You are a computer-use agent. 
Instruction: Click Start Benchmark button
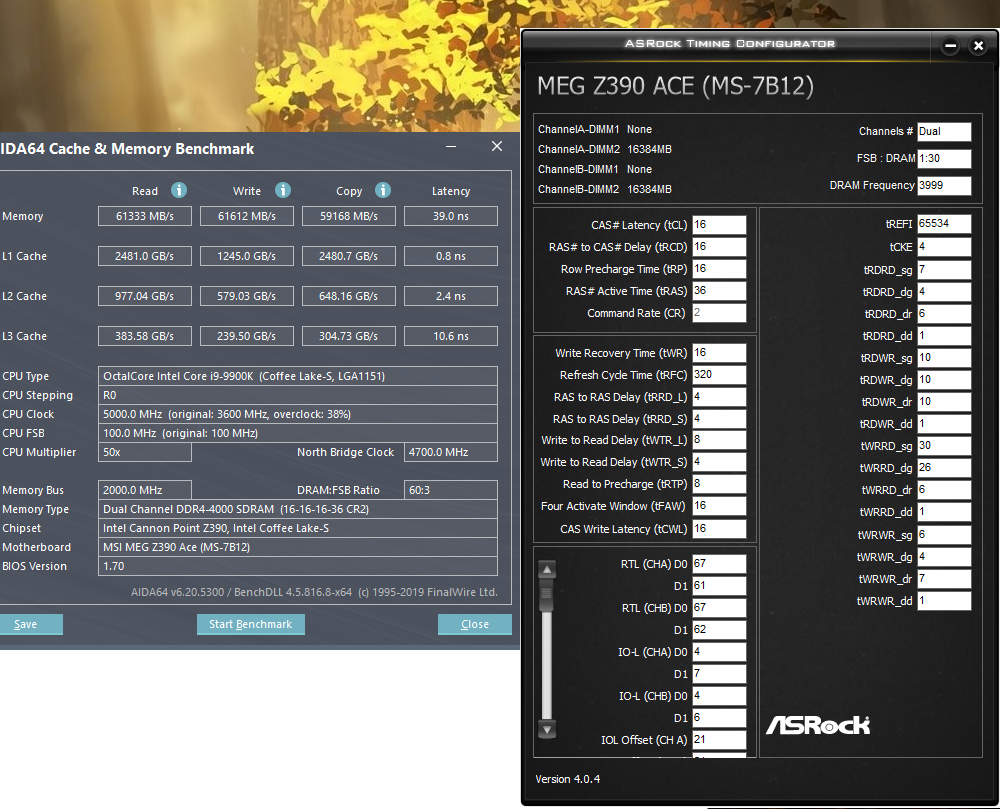(x=251, y=624)
